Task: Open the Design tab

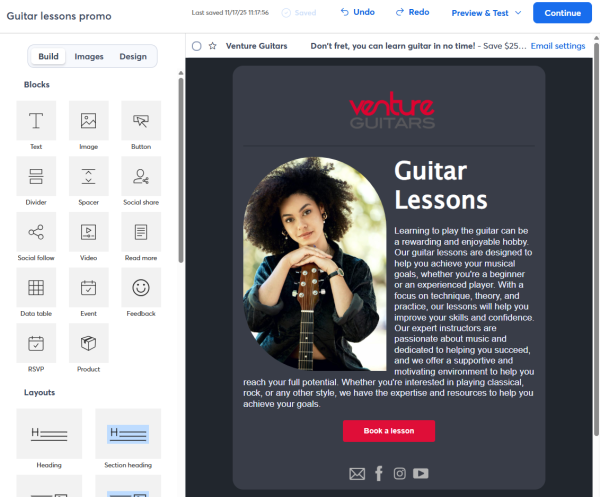Action: [x=133, y=56]
